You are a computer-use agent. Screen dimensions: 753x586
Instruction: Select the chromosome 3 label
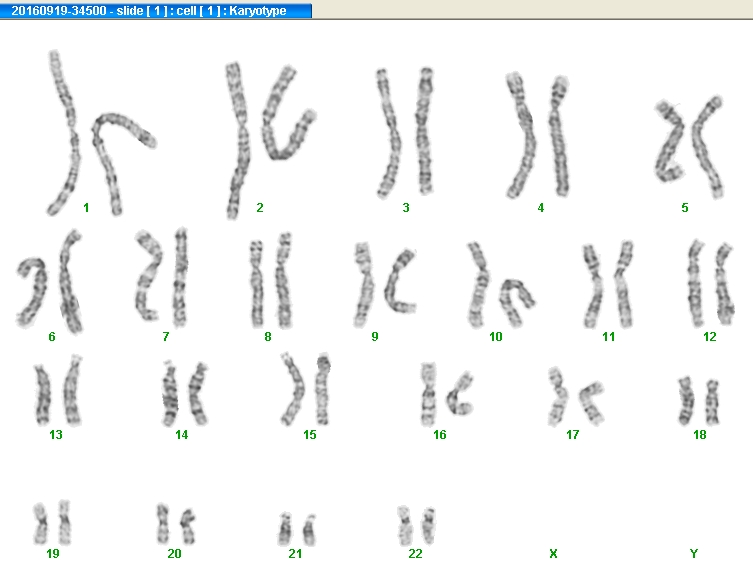tap(406, 208)
